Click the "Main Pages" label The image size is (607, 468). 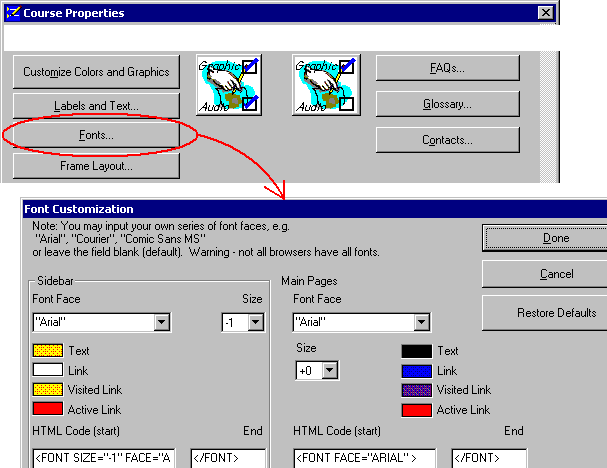309,281
